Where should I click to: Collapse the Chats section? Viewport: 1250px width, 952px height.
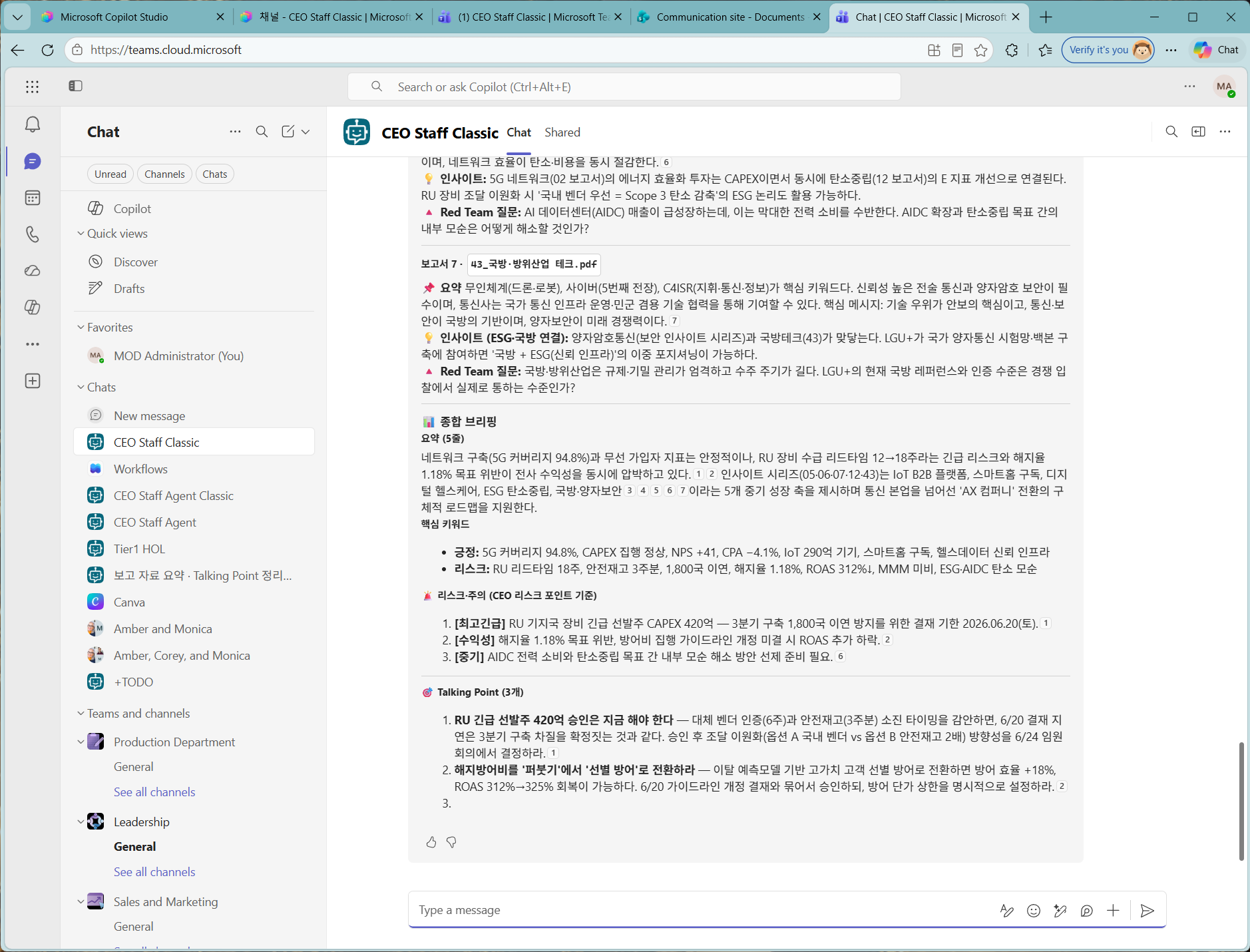click(x=81, y=387)
